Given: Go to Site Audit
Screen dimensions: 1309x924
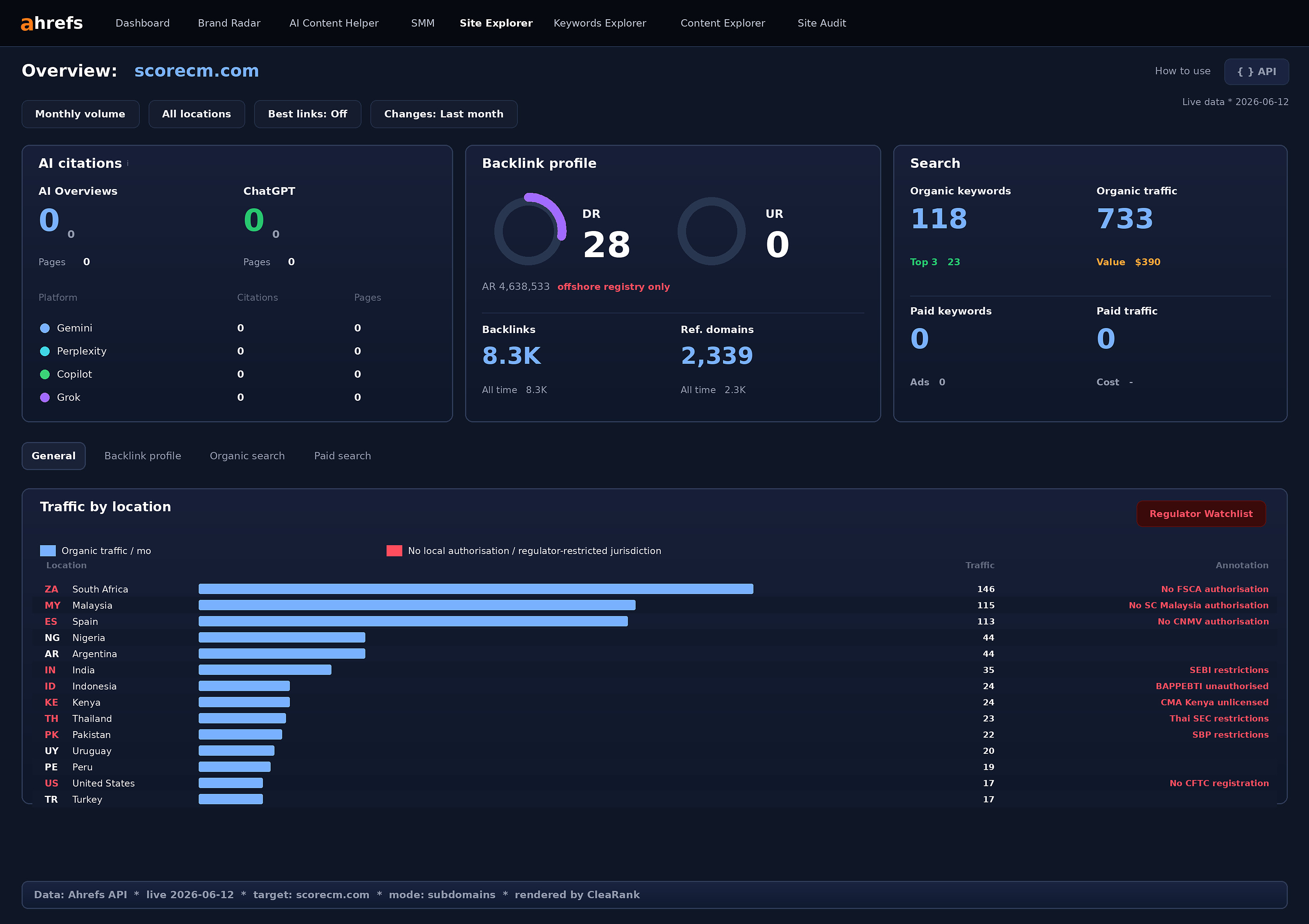Looking at the screenshot, I should click(x=822, y=23).
